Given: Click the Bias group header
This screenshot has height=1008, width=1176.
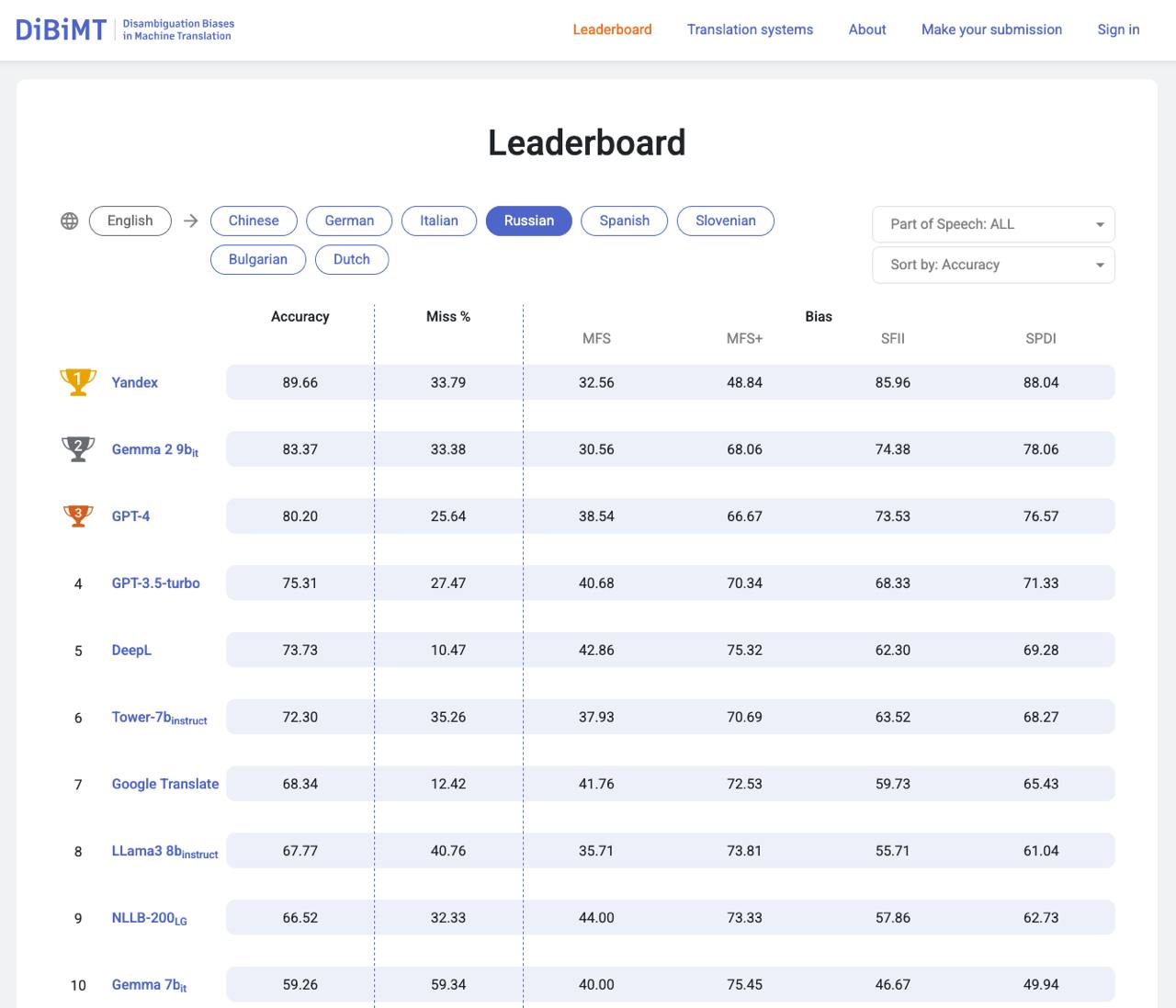Looking at the screenshot, I should click(x=819, y=316).
